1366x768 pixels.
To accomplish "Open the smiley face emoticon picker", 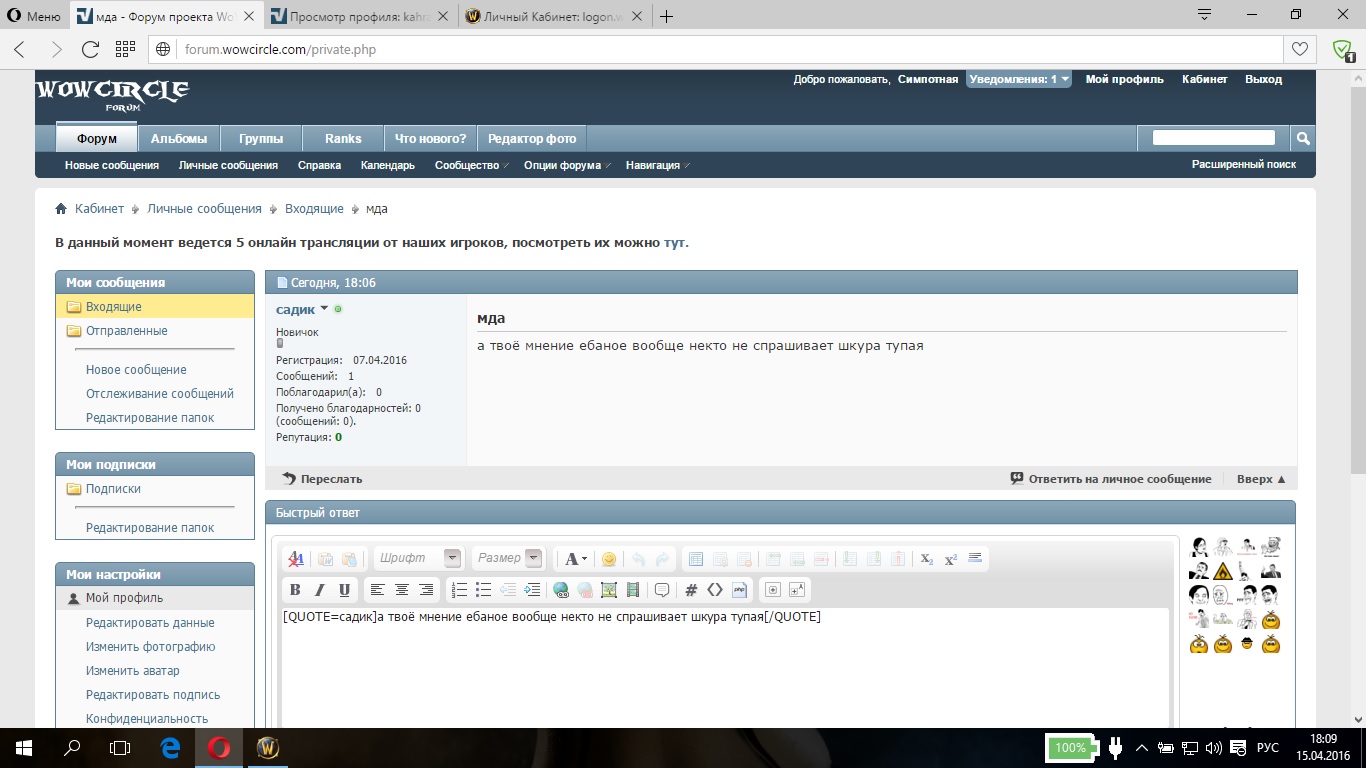I will (609, 559).
